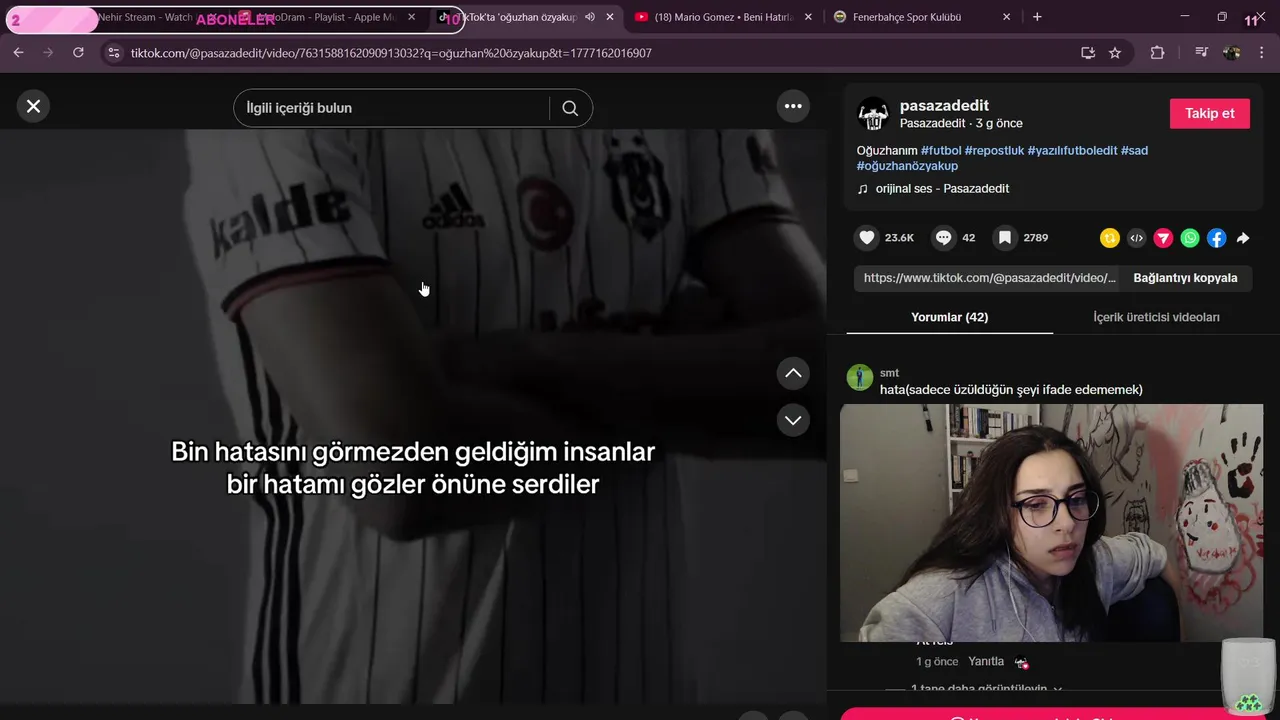Like the video with the heart icon
1280x720 pixels.
point(867,238)
